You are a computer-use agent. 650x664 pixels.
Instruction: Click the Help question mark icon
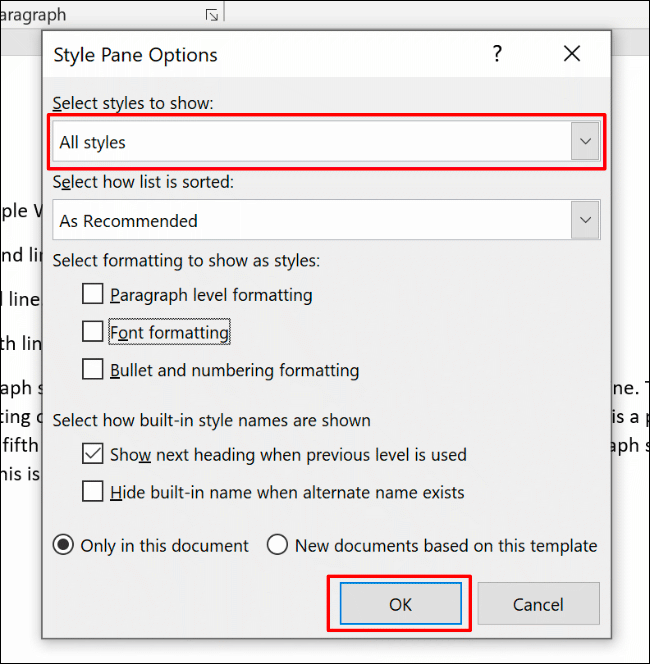[497, 54]
